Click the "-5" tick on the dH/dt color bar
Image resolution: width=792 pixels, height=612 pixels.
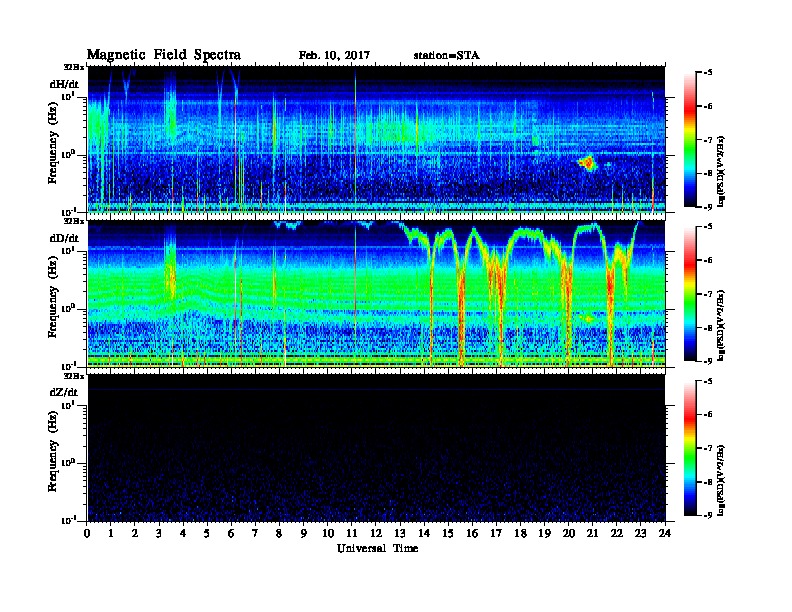(x=707, y=73)
